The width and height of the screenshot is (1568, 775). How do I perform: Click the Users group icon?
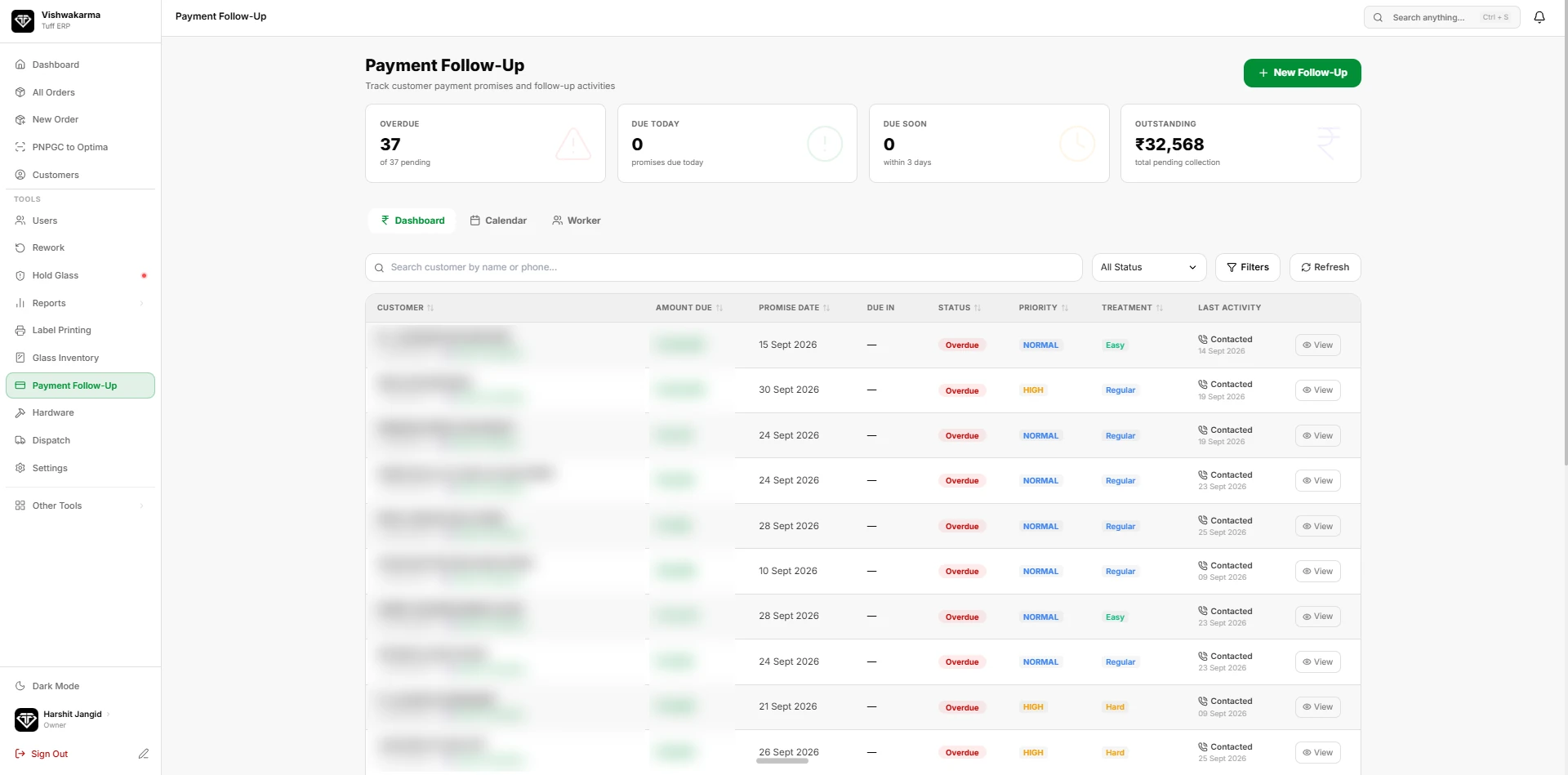[20, 220]
